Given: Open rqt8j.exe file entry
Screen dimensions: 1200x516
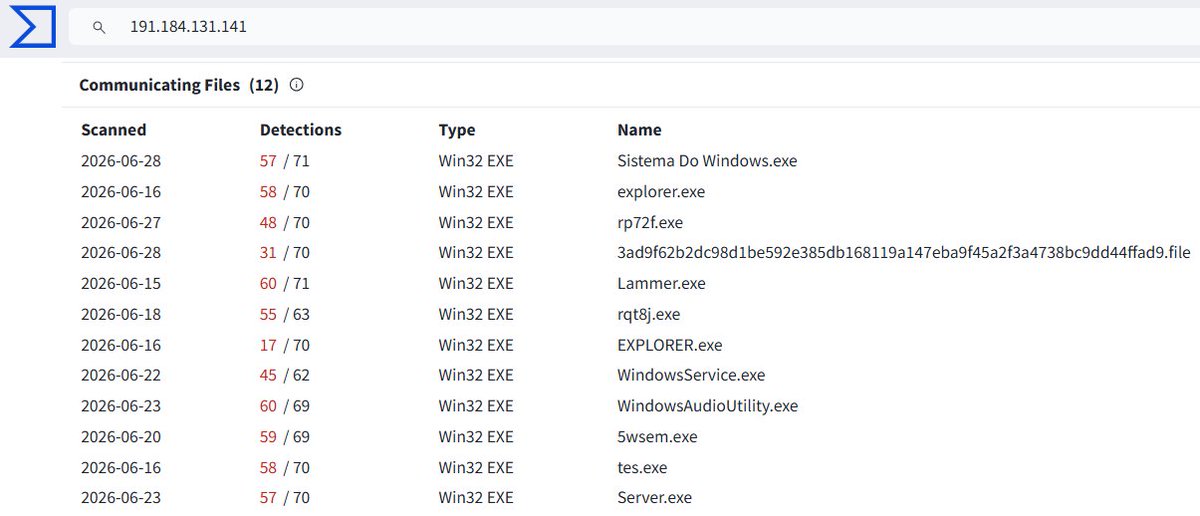Looking at the screenshot, I should (x=649, y=315).
